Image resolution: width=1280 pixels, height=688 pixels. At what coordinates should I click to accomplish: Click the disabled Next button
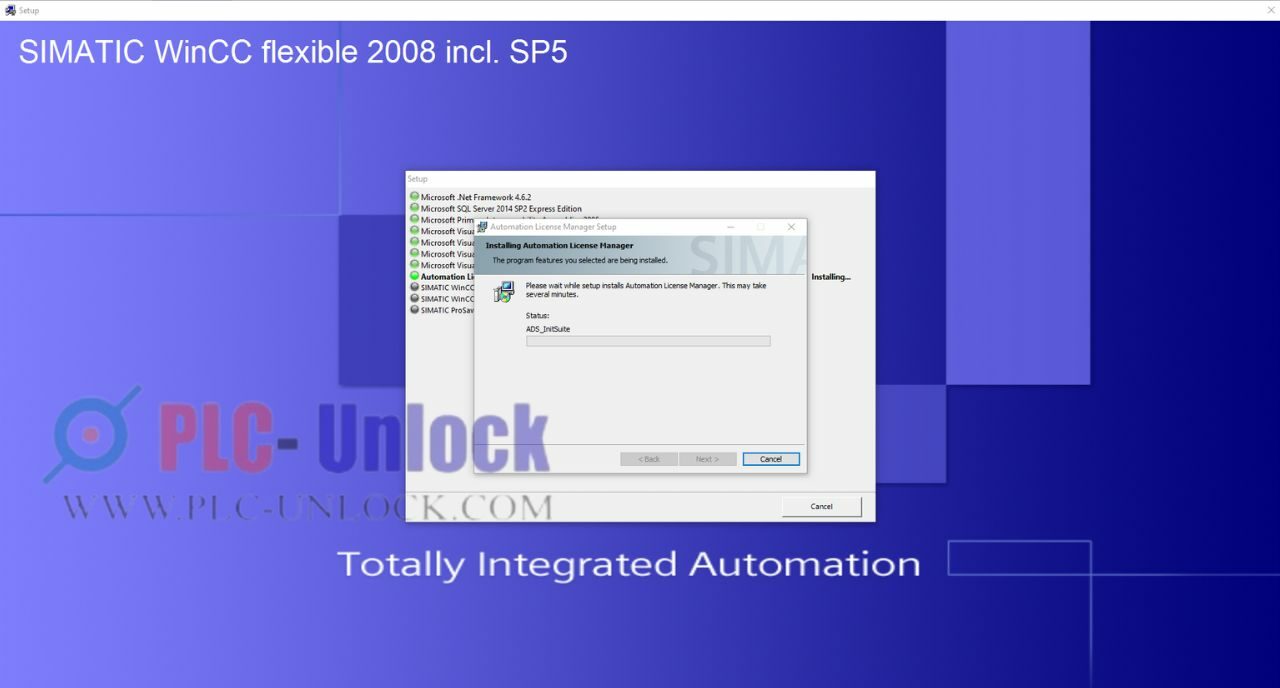click(708, 458)
